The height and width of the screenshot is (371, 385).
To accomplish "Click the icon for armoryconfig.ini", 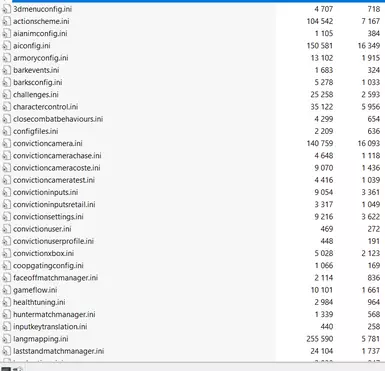I will tap(7, 58).
